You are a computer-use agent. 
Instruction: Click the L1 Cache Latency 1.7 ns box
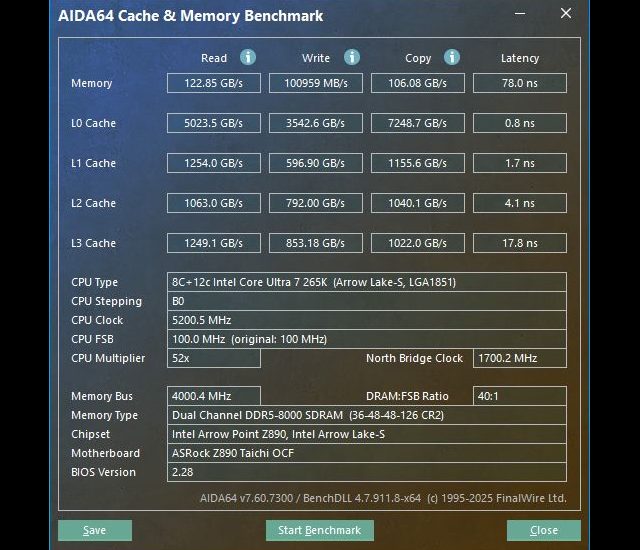(x=519, y=163)
